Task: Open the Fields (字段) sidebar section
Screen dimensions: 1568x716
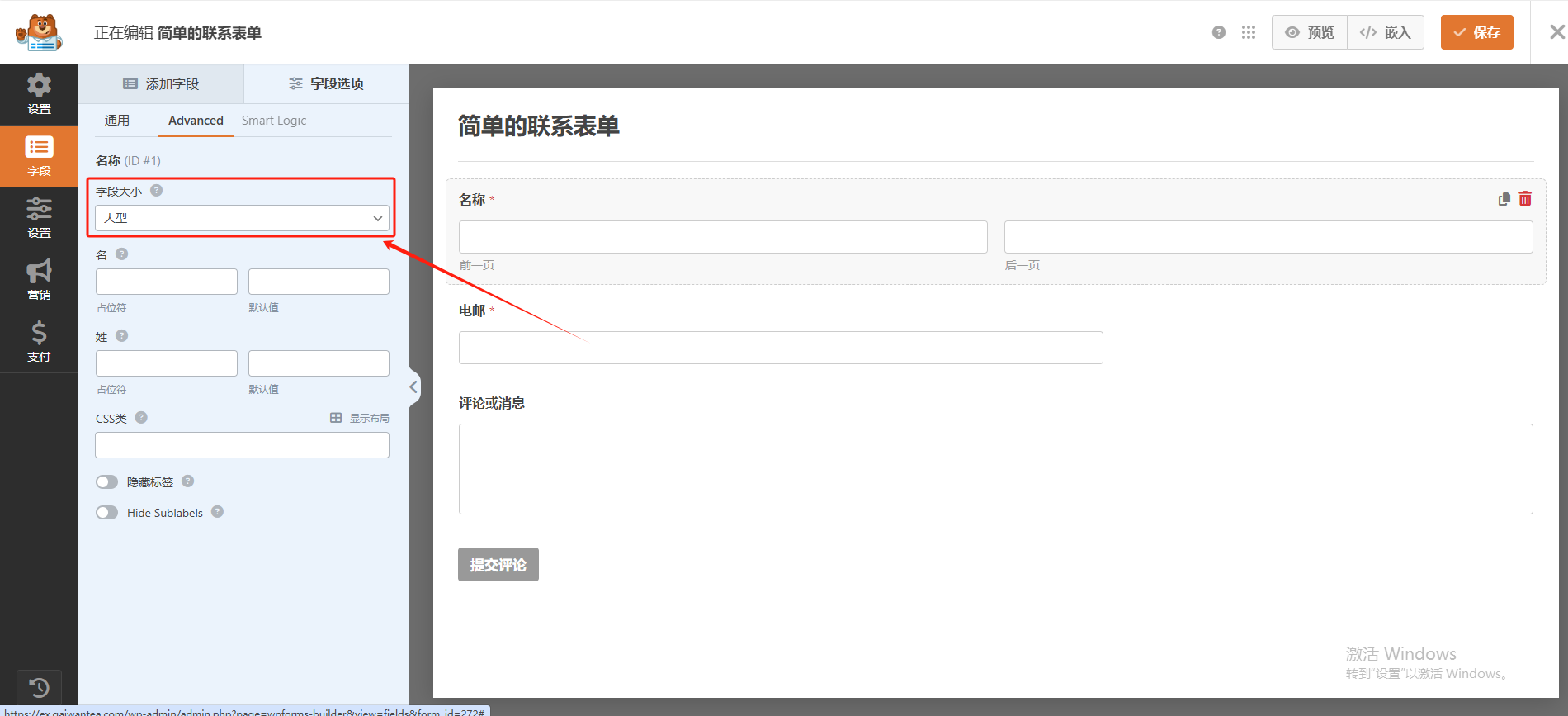Action: click(x=39, y=156)
